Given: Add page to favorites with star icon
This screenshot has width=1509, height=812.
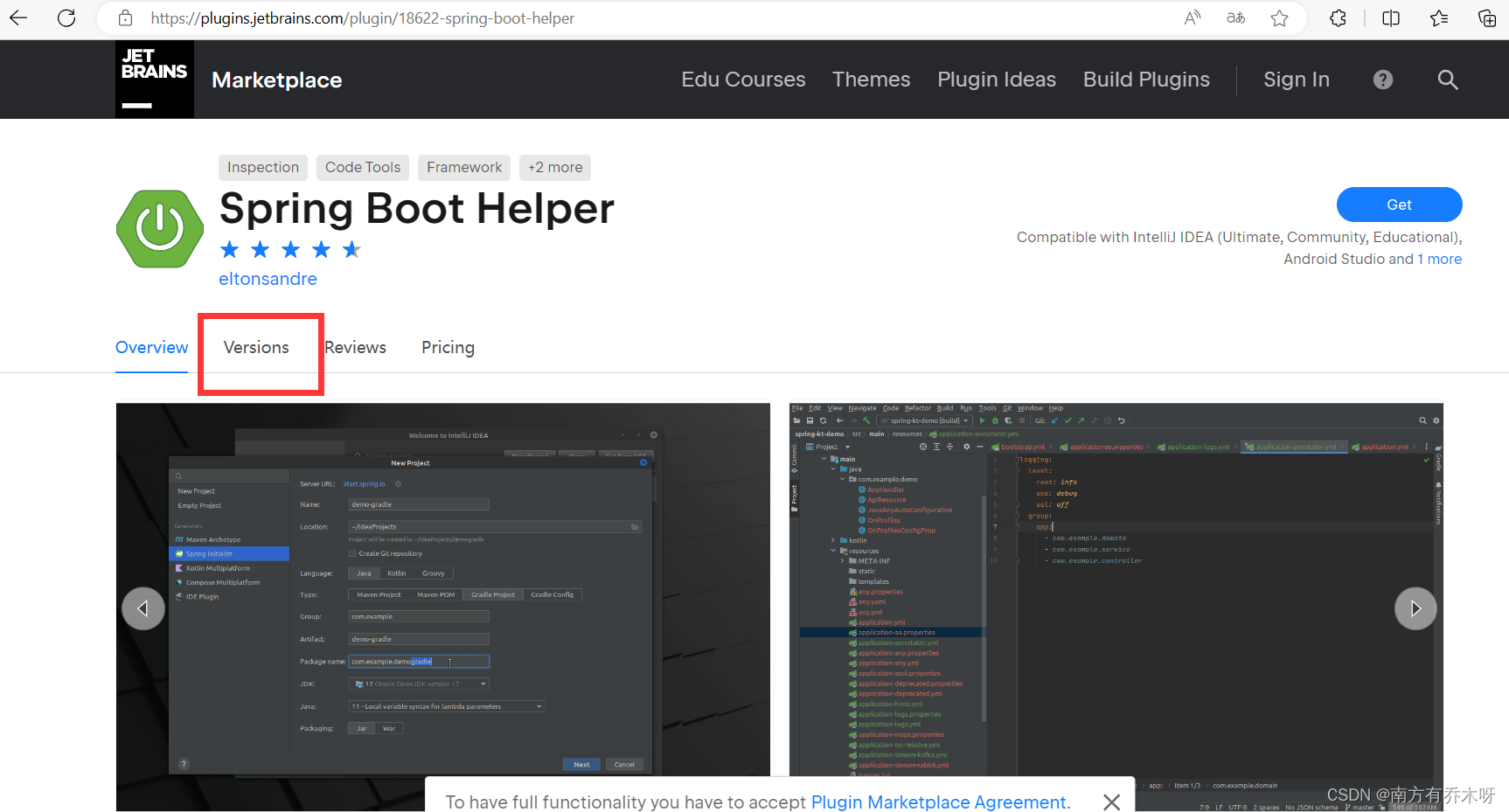Looking at the screenshot, I should 1280,17.
